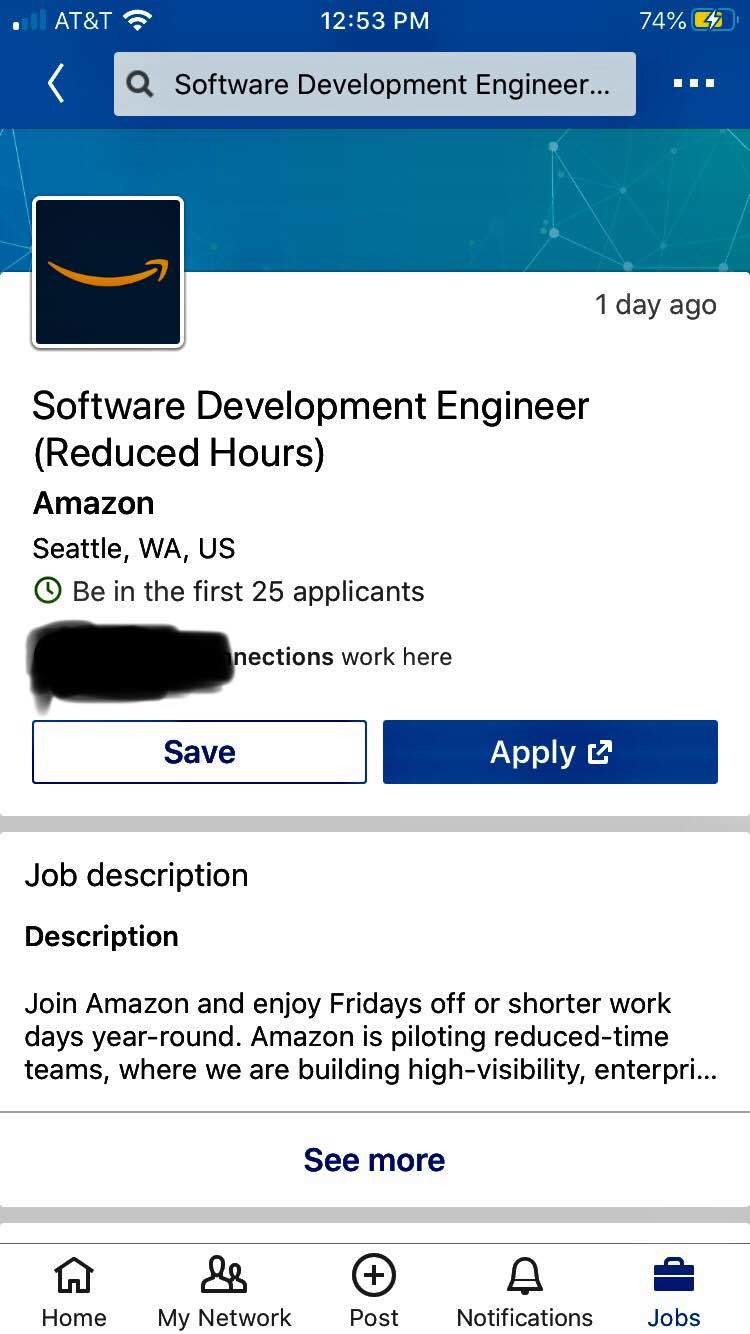Tap the battery indicator showing 74%

tap(700, 20)
